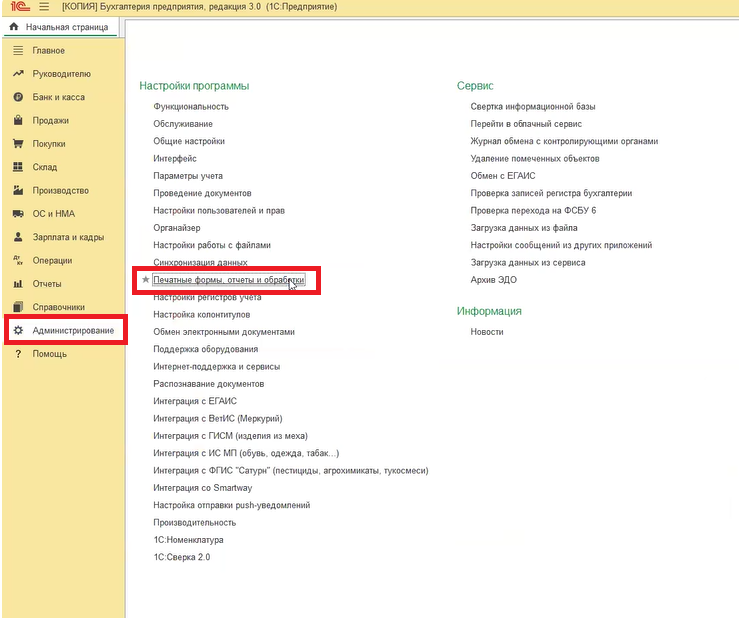Viewport: 739px width, 618px height.
Task: Select the Администрирование section
Action: click(x=73, y=330)
